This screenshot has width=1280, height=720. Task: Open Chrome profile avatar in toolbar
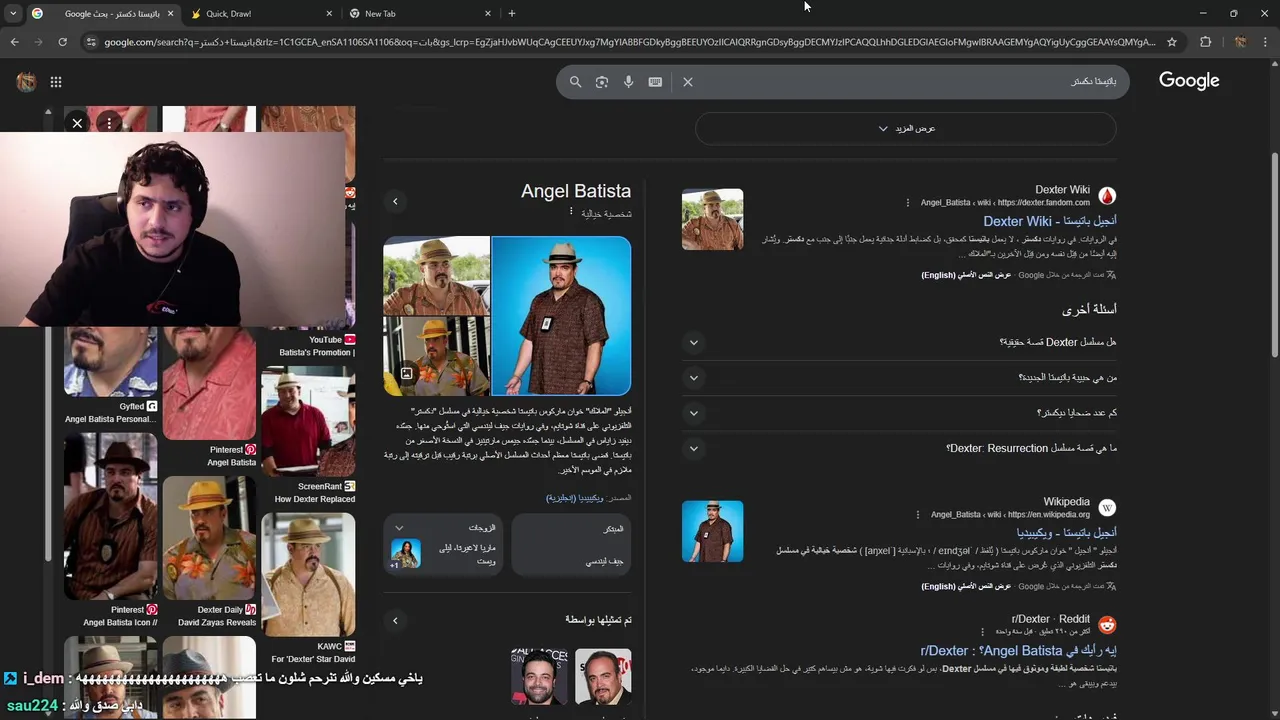(x=1240, y=42)
